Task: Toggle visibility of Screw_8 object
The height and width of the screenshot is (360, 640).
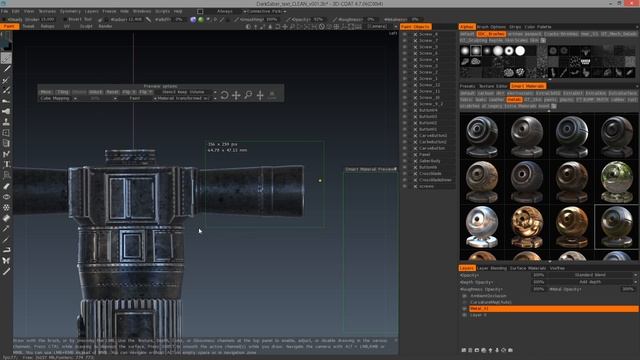Action: coord(405,34)
